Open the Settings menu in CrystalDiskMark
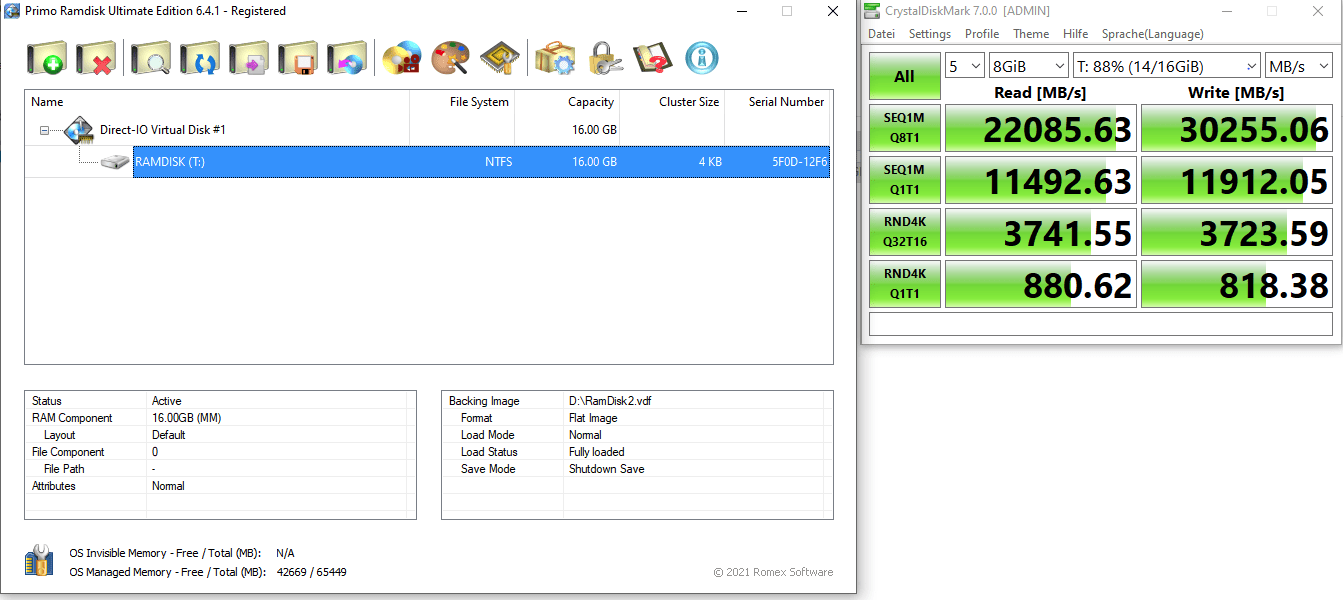The width and height of the screenshot is (1343, 600). (930, 34)
